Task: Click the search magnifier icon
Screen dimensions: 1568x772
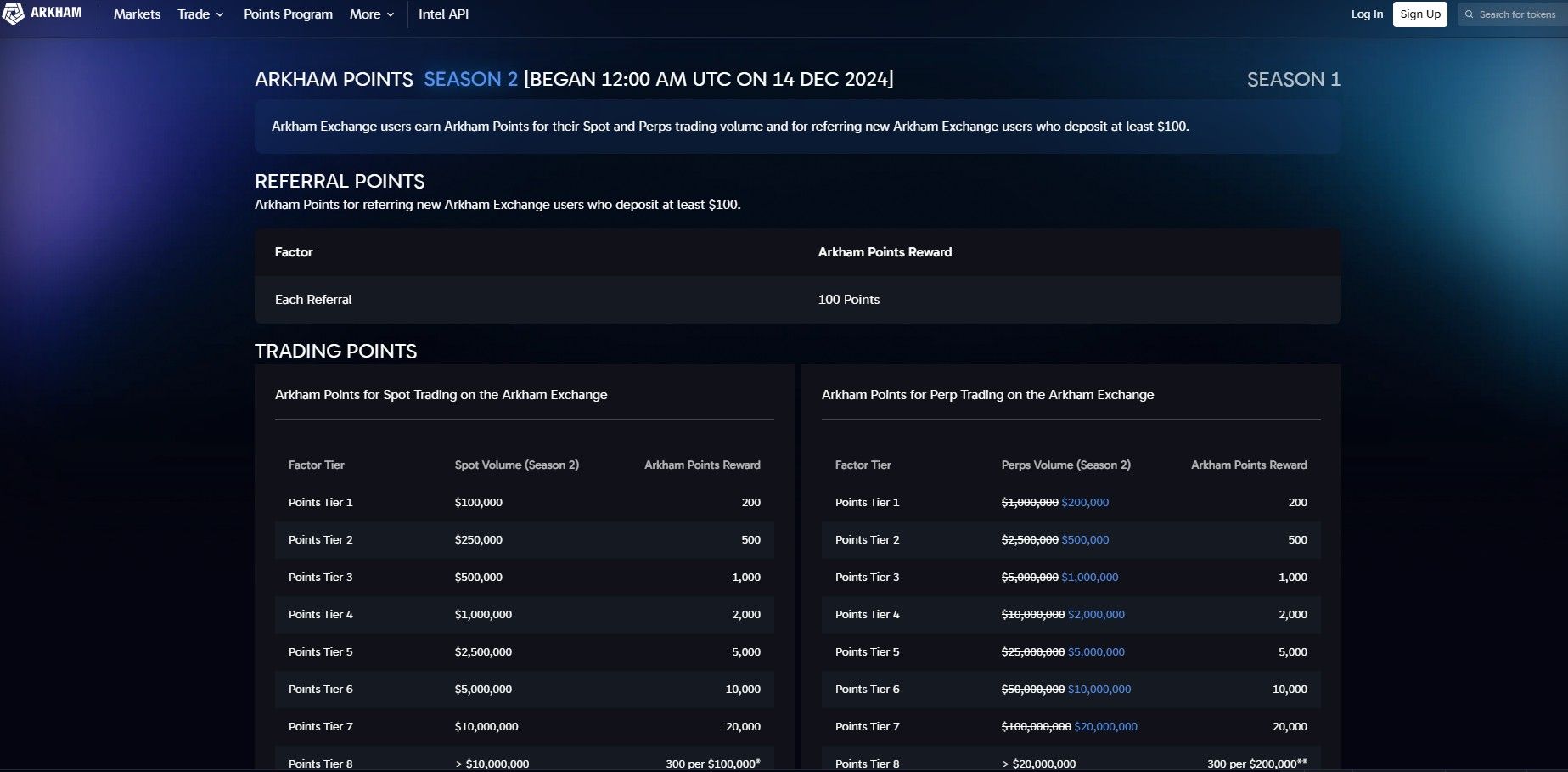Action: pyautogui.click(x=1469, y=14)
